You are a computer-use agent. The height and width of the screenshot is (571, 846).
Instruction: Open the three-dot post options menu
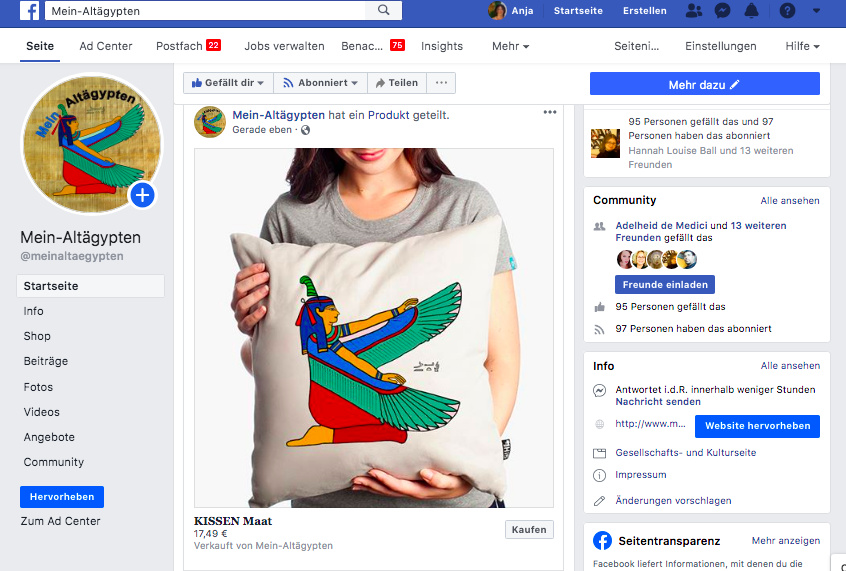tap(550, 112)
